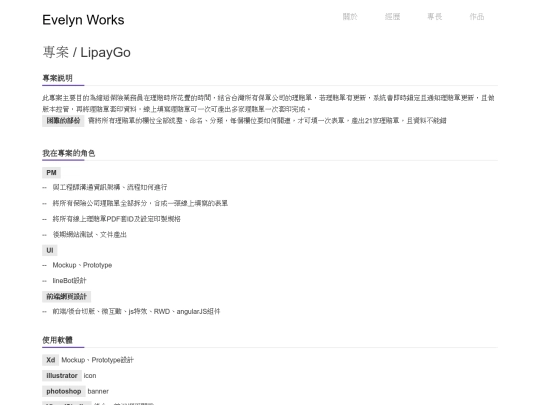Open the 經歷 navigation link
Image resolution: width=540 pixels, height=405 pixels.
click(x=392, y=17)
